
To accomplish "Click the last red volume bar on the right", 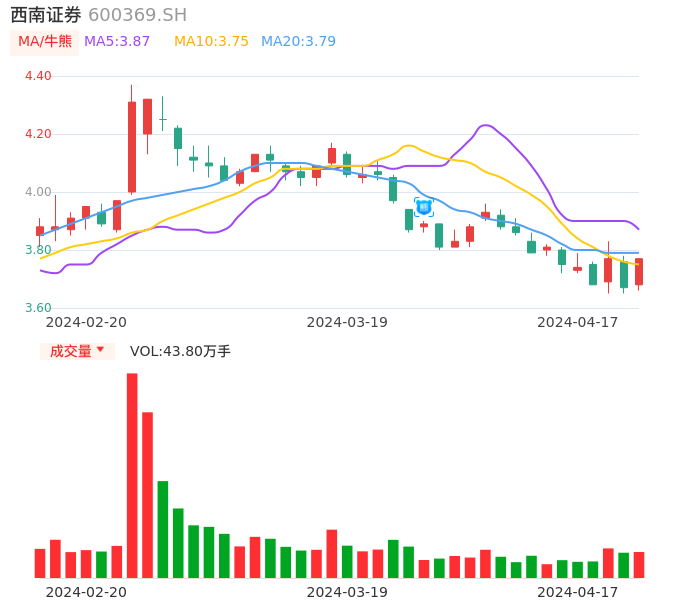I will click(x=639, y=565).
